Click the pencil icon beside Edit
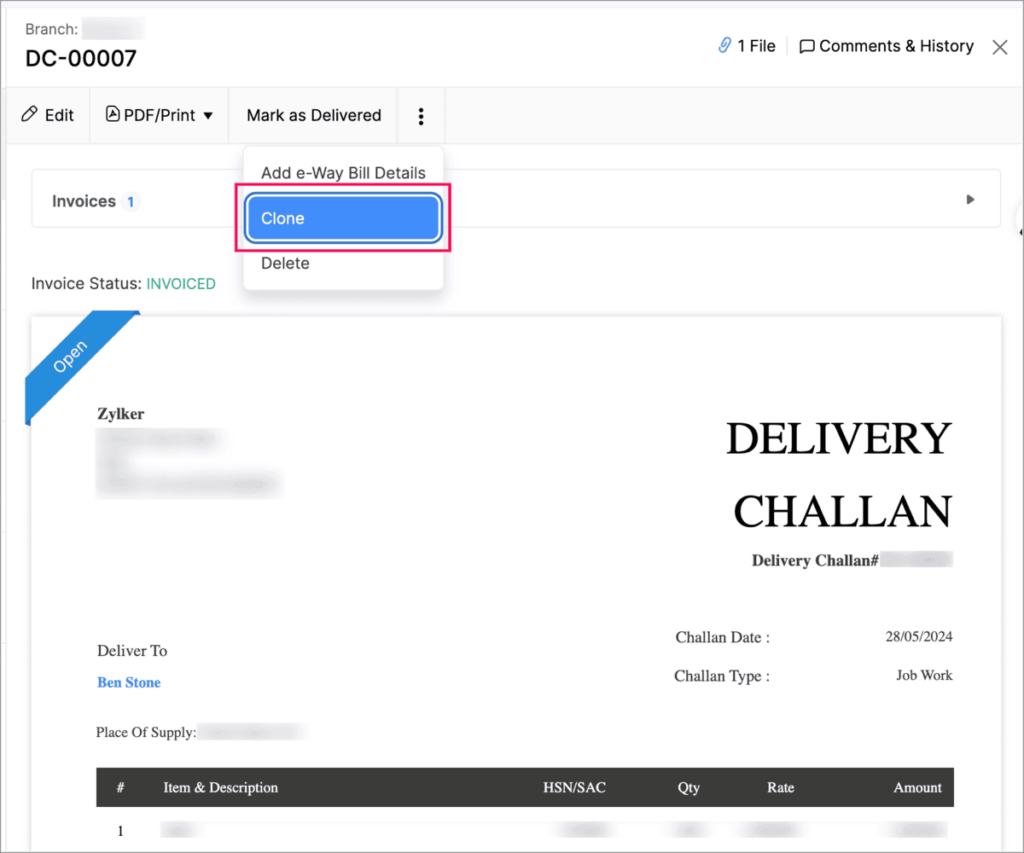1024x853 pixels. (30, 115)
